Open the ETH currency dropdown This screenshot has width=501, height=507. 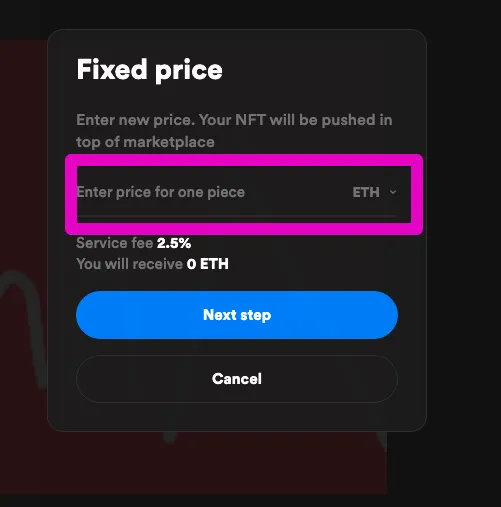click(374, 192)
